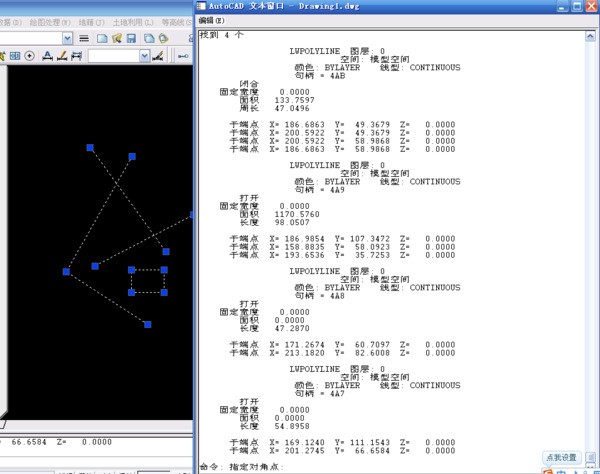This screenshot has width=600, height=474.
Task: Click the dimension style icon
Action: pyautogui.click(x=74, y=55)
